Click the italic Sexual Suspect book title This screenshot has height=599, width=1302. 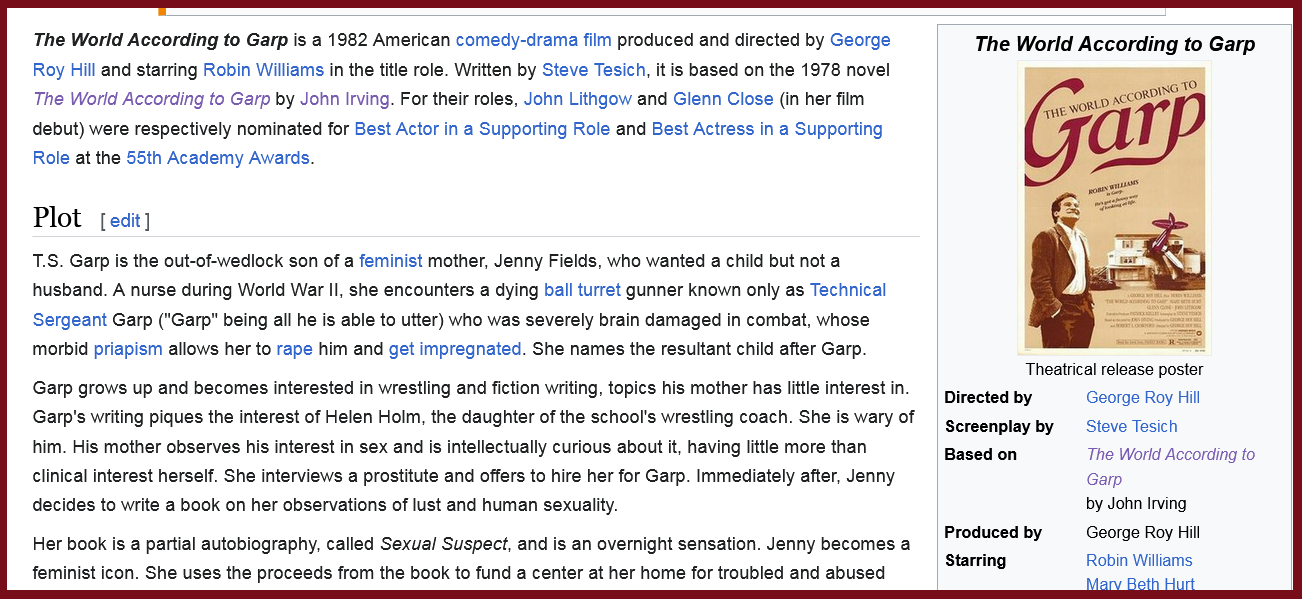pos(444,545)
